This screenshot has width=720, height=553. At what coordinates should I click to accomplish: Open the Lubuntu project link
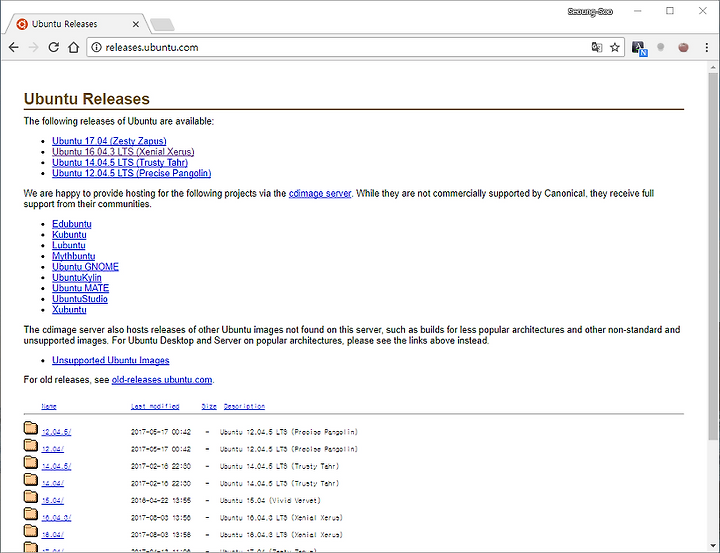(68, 245)
